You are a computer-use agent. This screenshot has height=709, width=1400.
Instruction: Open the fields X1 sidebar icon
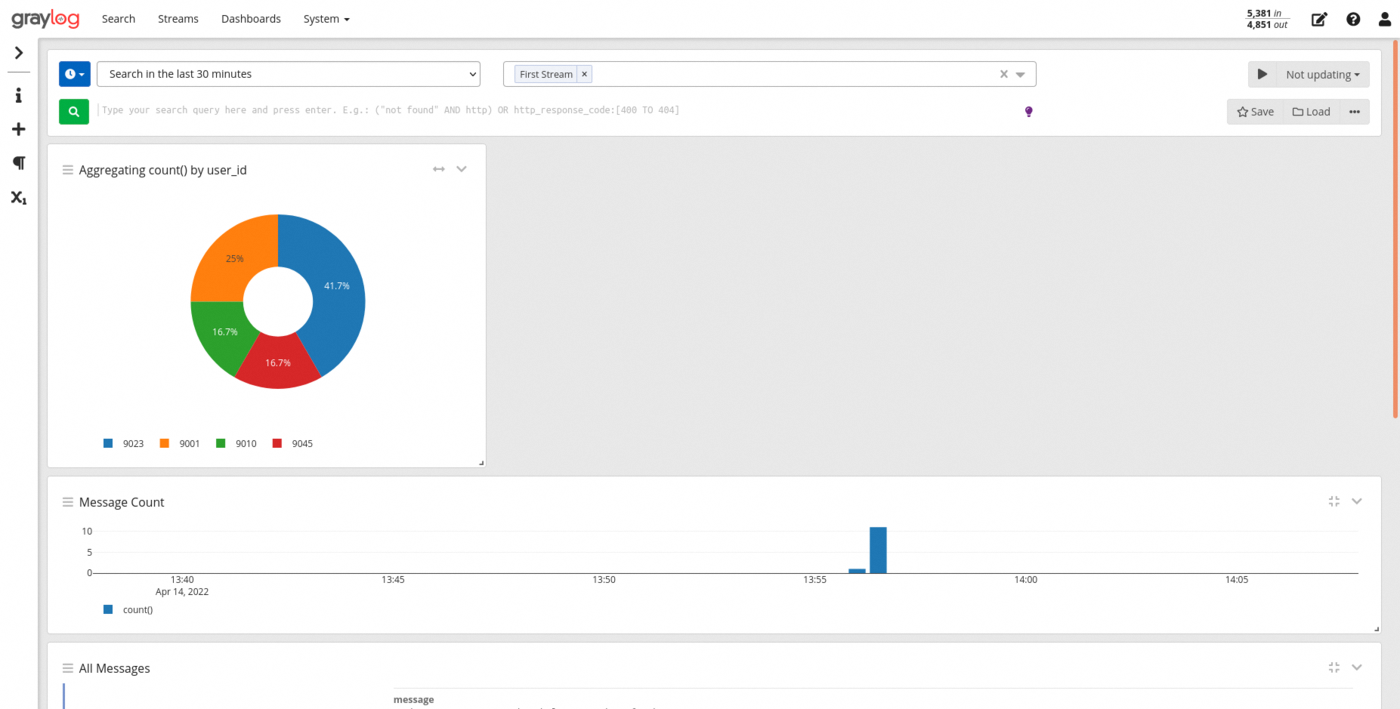click(18, 197)
